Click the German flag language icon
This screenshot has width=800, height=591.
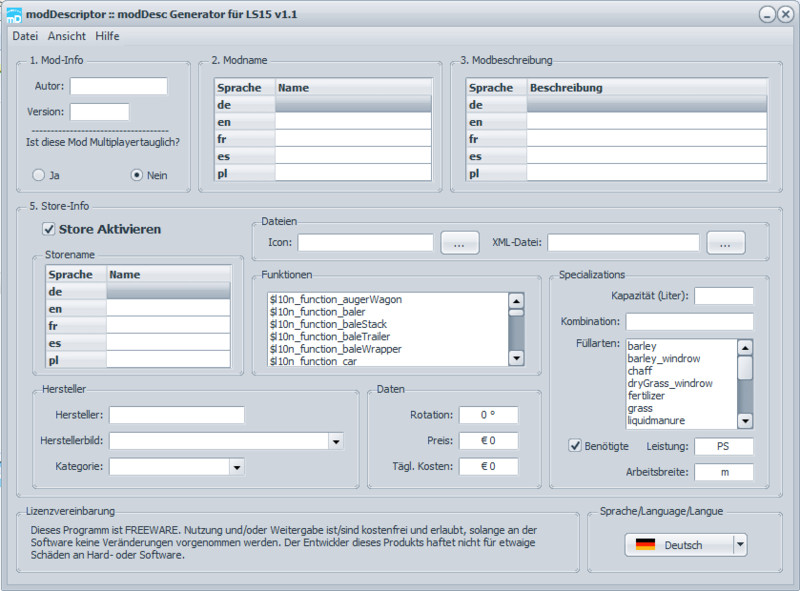(646, 545)
